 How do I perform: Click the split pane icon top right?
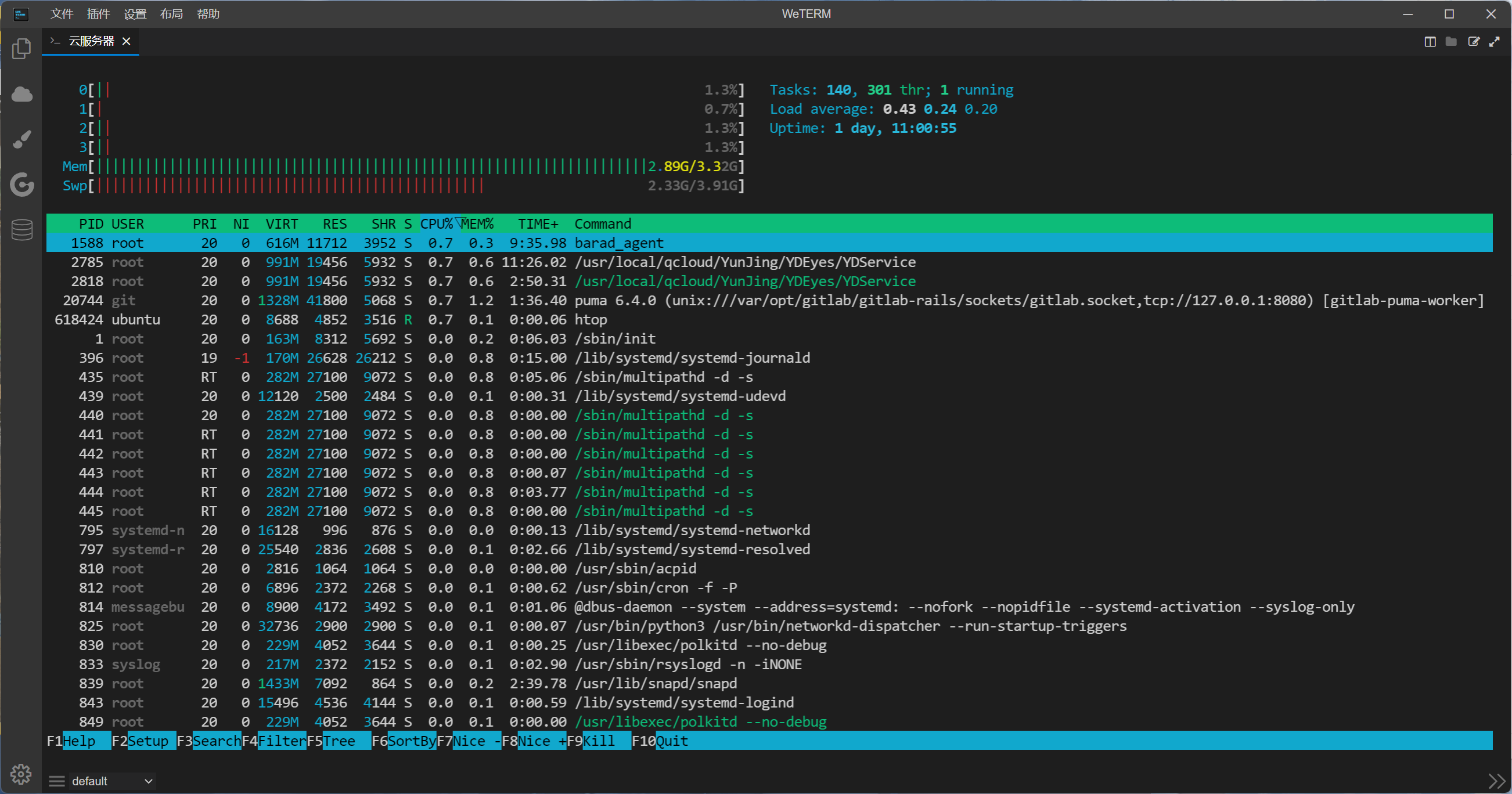(1430, 42)
